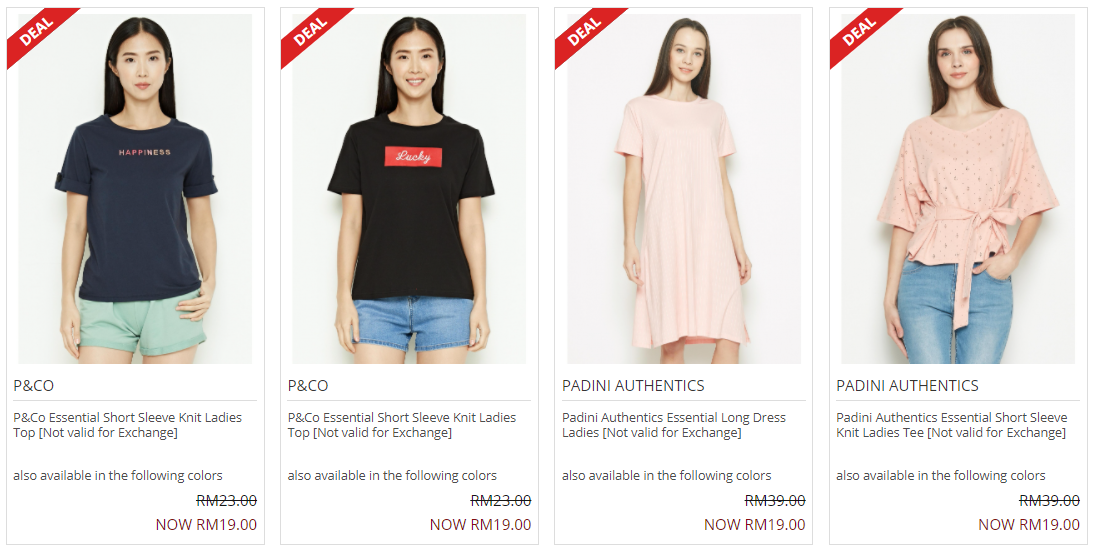Open Padini Authentics Essential Short Sleeve Knit Tee title
The width and height of the screenshot is (1096, 553).
pyautogui.click(x=951, y=425)
